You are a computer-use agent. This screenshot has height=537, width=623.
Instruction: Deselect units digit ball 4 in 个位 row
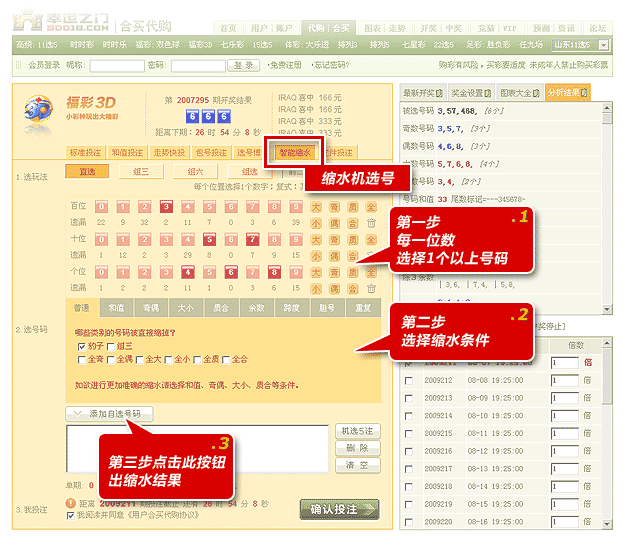(188, 272)
